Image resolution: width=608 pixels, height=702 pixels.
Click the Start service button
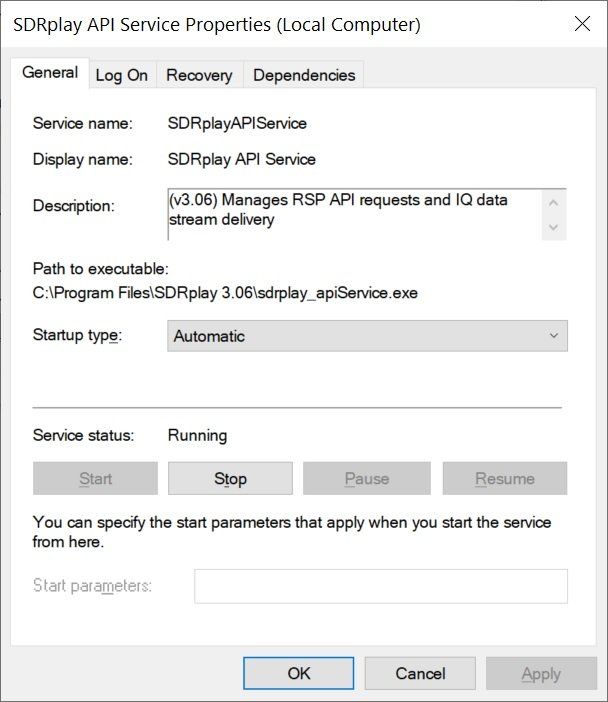pyautogui.click(x=95, y=479)
